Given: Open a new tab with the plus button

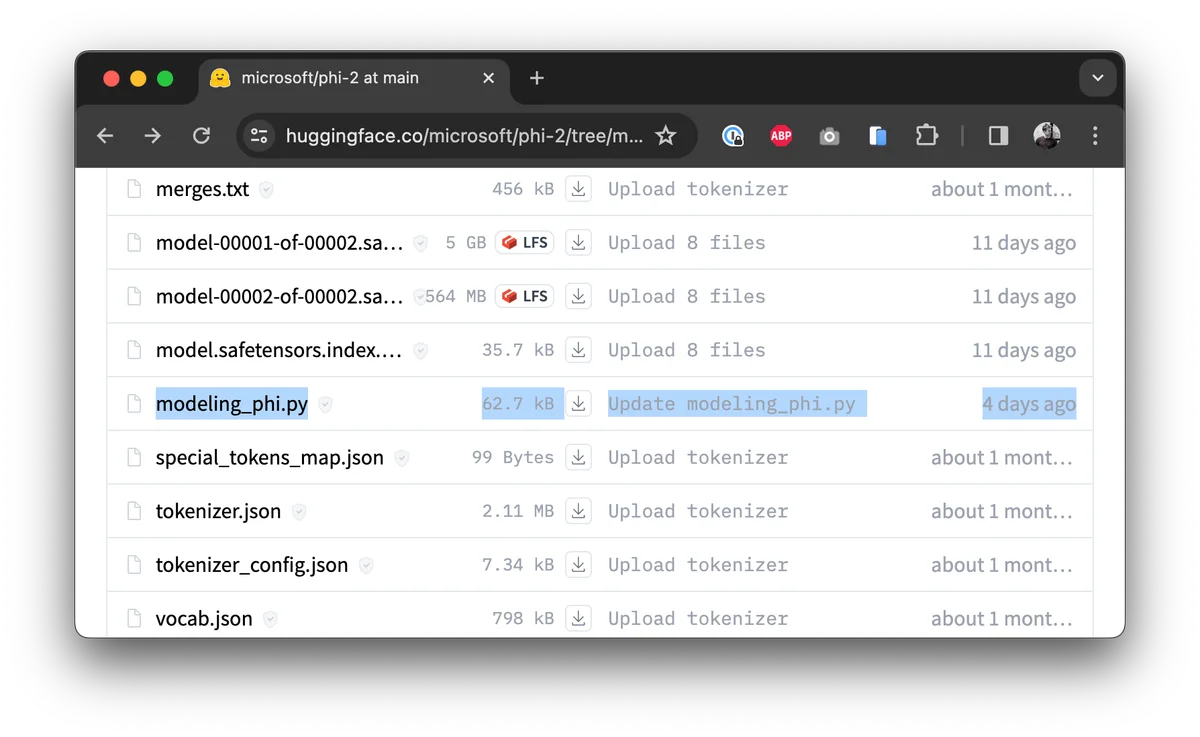Looking at the screenshot, I should point(537,78).
